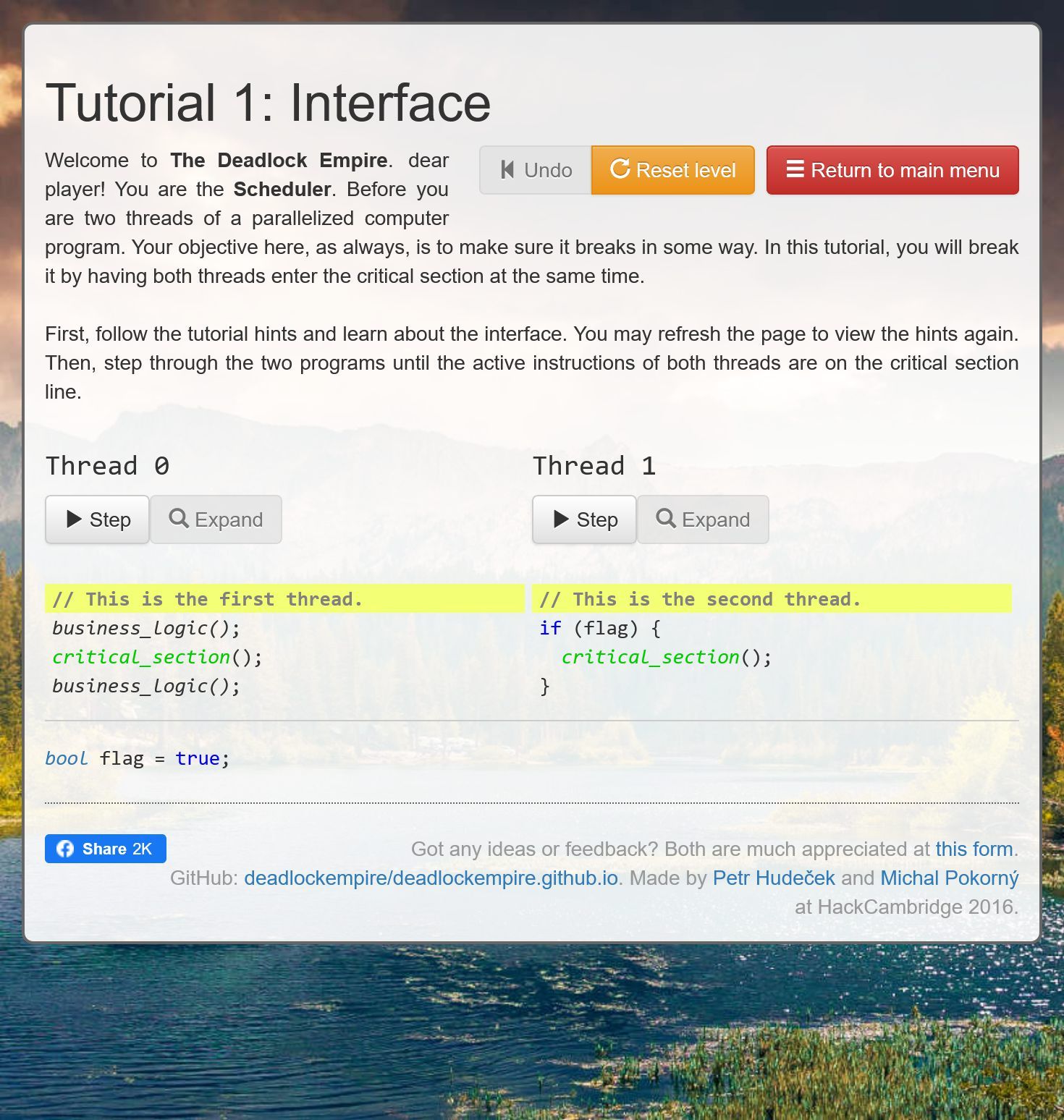Screen dimensions: 1064x1120
Task: Step Thread 1 forward
Action: [584, 519]
